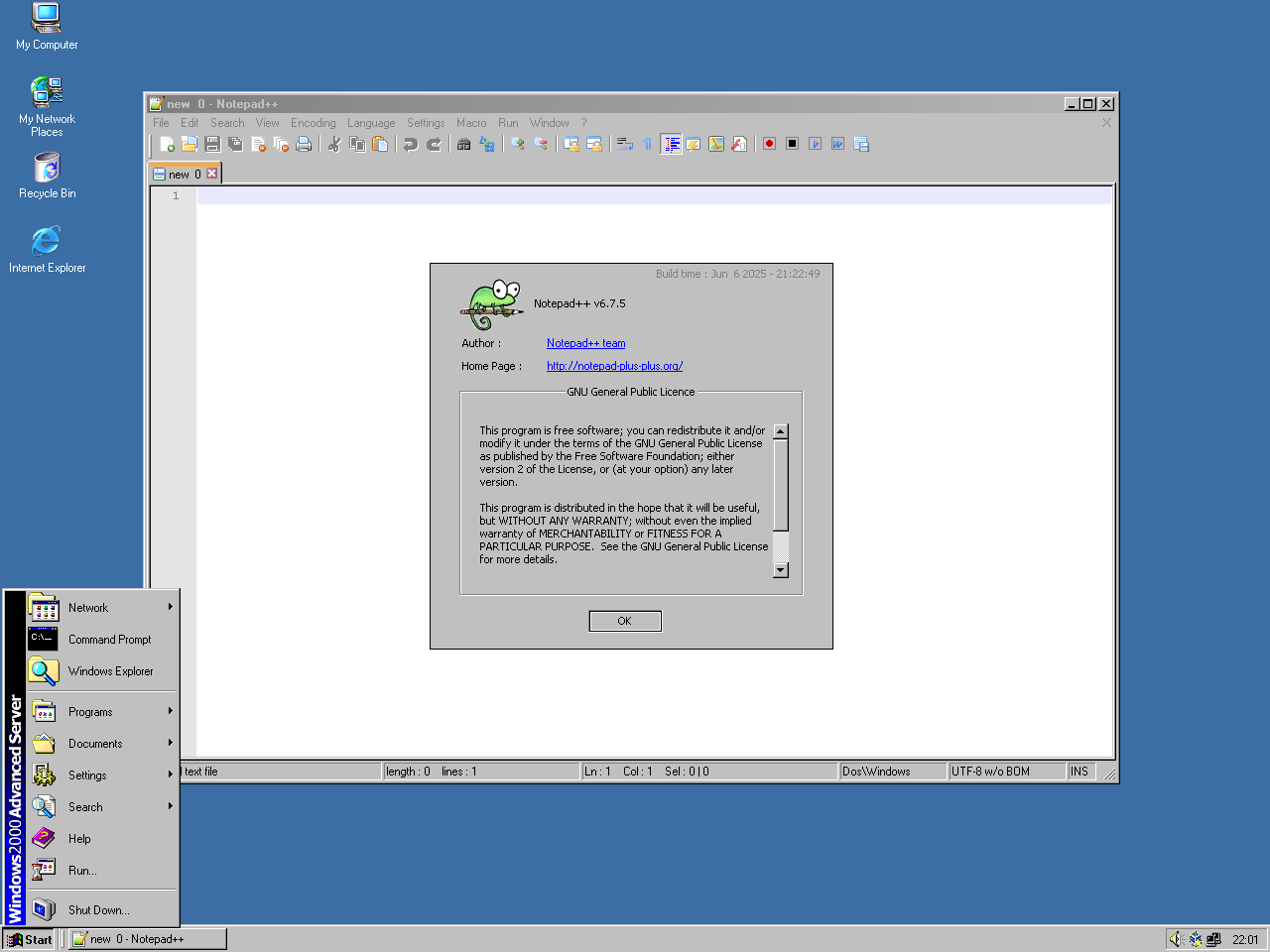Click the Save toolbar icon
The height and width of the screenshot is (952, 1270).
(212, 144)
